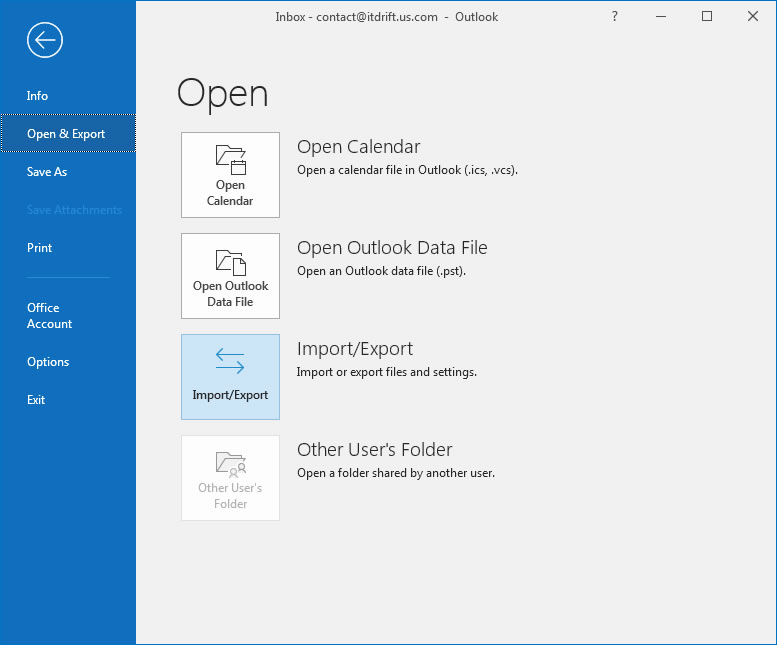Click the back arrow circle icon

coord(45,40)
